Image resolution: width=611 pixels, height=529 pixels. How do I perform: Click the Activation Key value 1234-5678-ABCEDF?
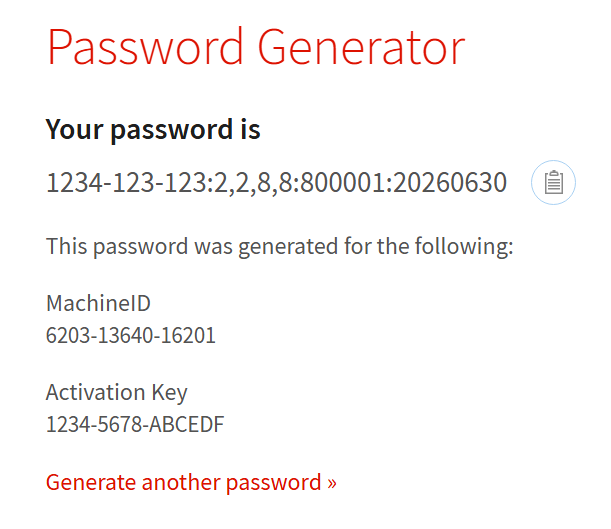(x=135, y=424)
